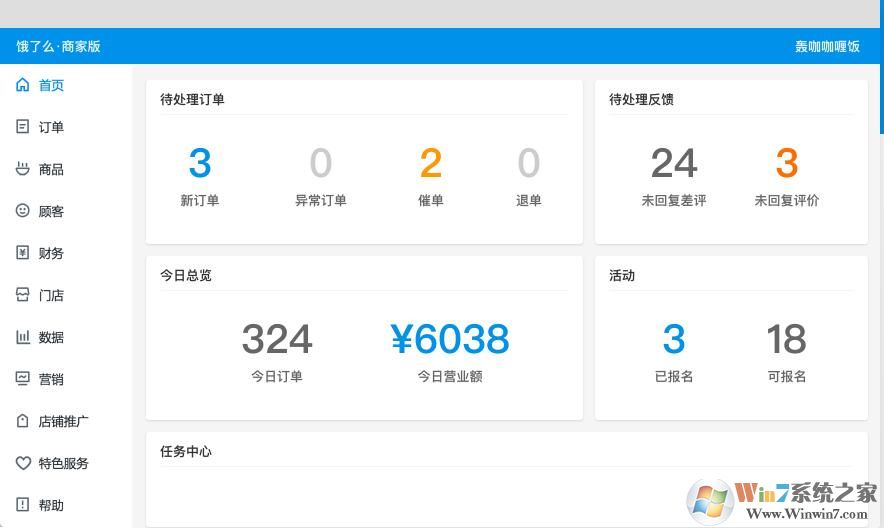
Task: Click the shop promotion (店铺推广) icon
Action: pos(23,421)
